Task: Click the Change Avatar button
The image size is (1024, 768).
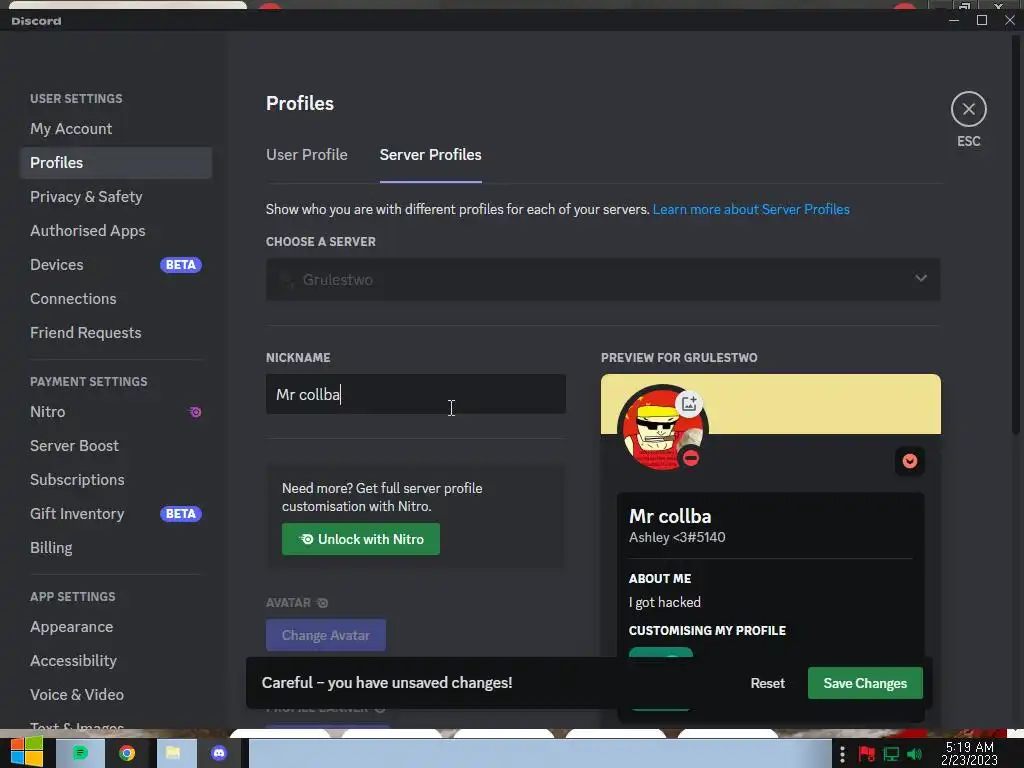Action: coord(326,635)
